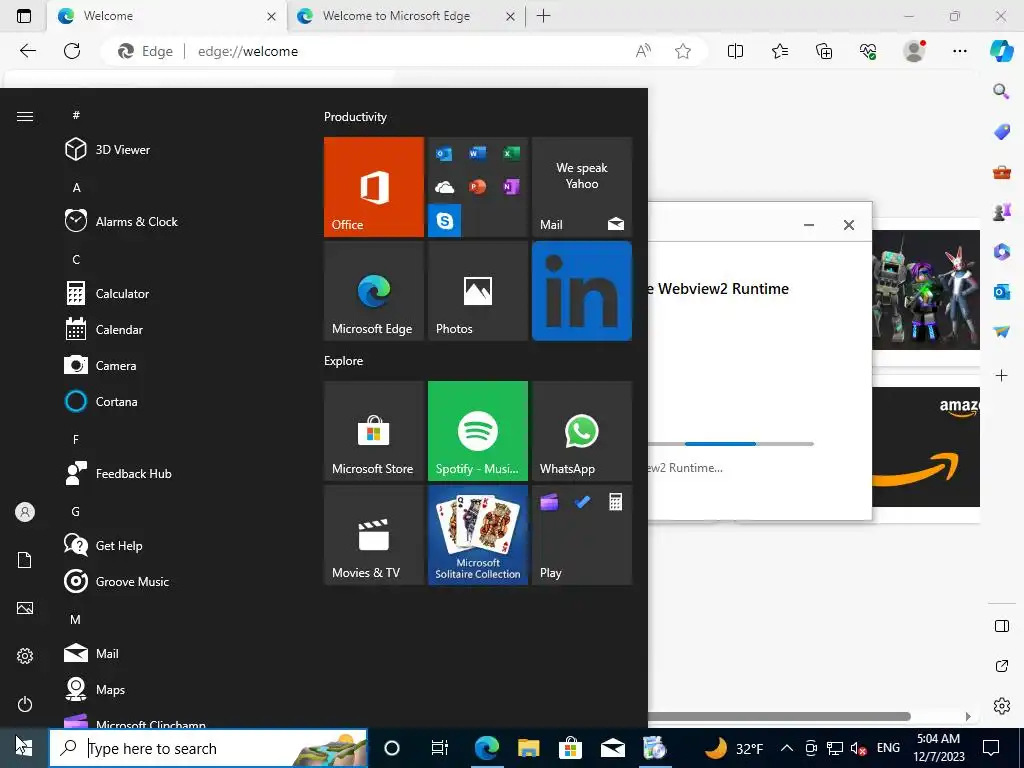Open sidebar Search icon
This screenshot has width=1024, height=768.
coord(1001,91)
